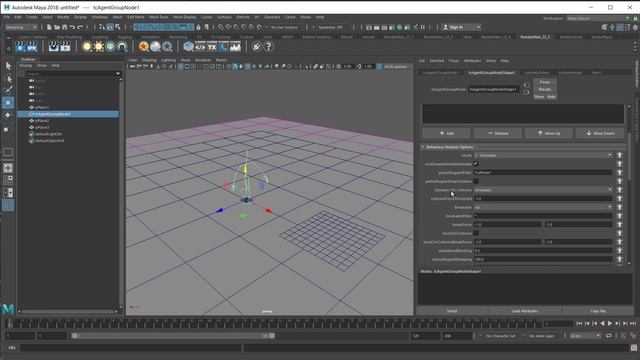
Task: Click the Open Scene folder icon
Action: pos(57,27)
